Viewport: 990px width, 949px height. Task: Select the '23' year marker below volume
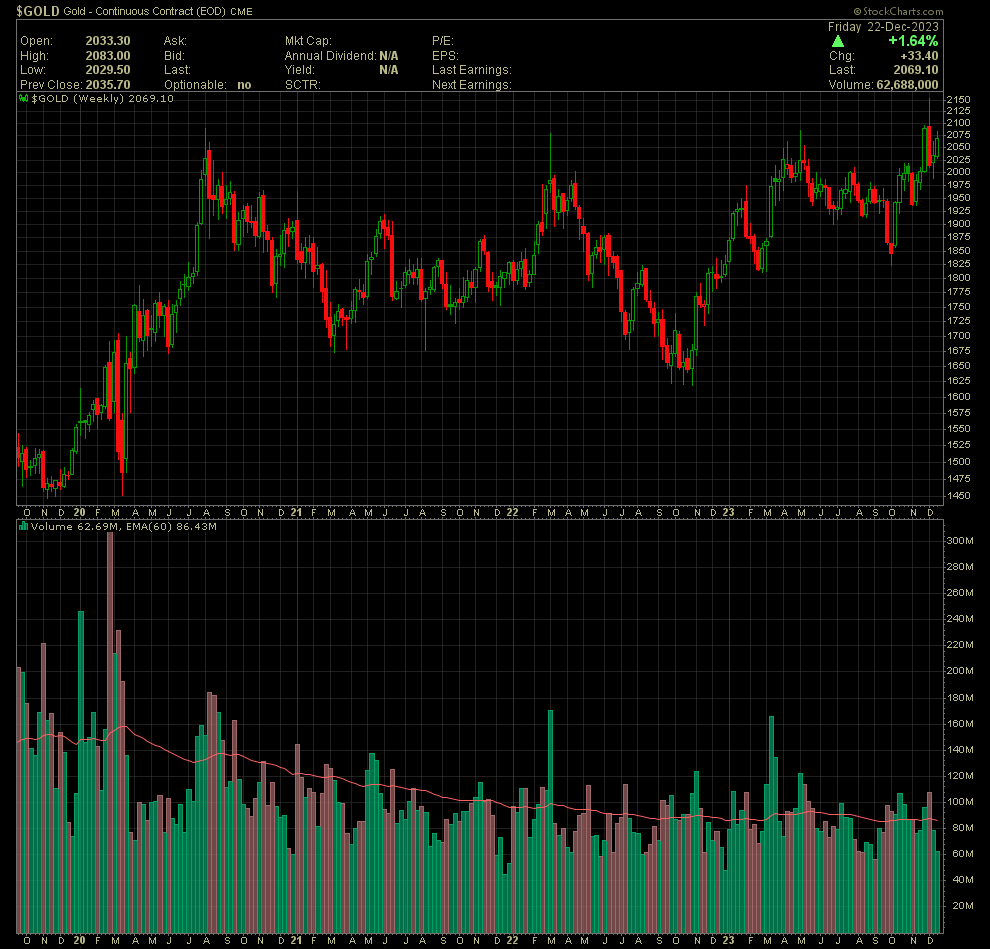point(729,941)
